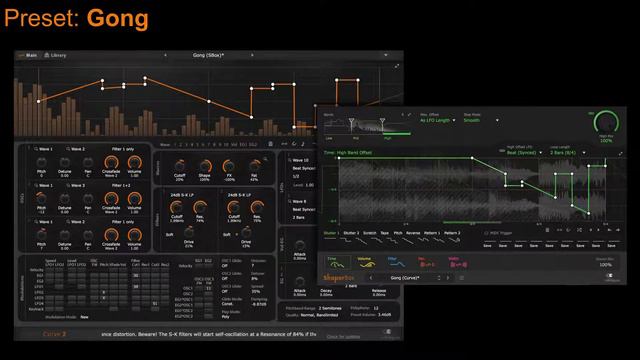The height and width of the screenshot is (360, 640).
Task: Open the Library tab in Curve 2
Action: (x=55, y=55)
